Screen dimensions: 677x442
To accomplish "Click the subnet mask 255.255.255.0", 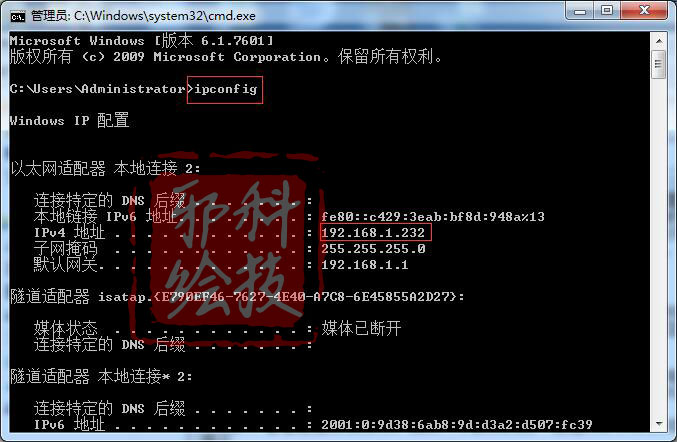I will click(x=373, y=249).
